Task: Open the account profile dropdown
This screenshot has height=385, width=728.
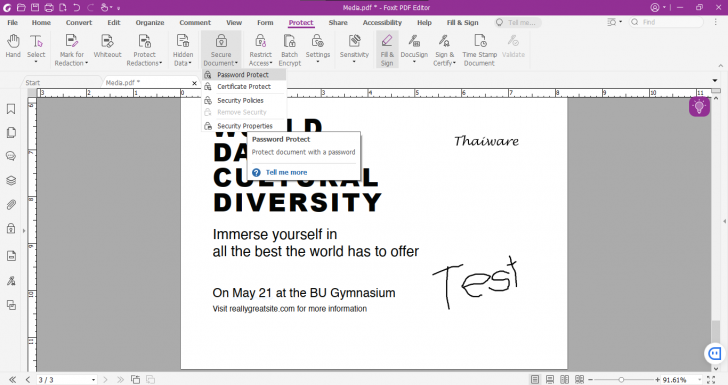Action: (658, 7)
